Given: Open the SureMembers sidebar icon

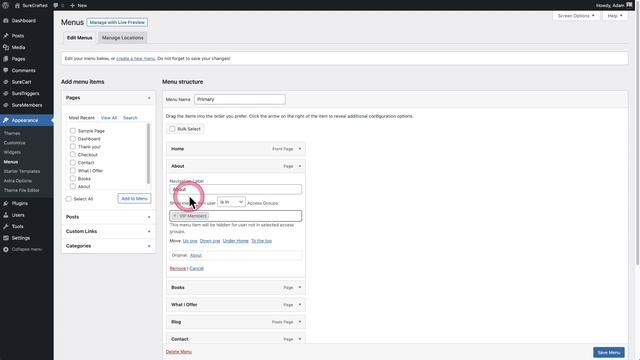Looking at the screenshot, I should (x=6, y=105).
